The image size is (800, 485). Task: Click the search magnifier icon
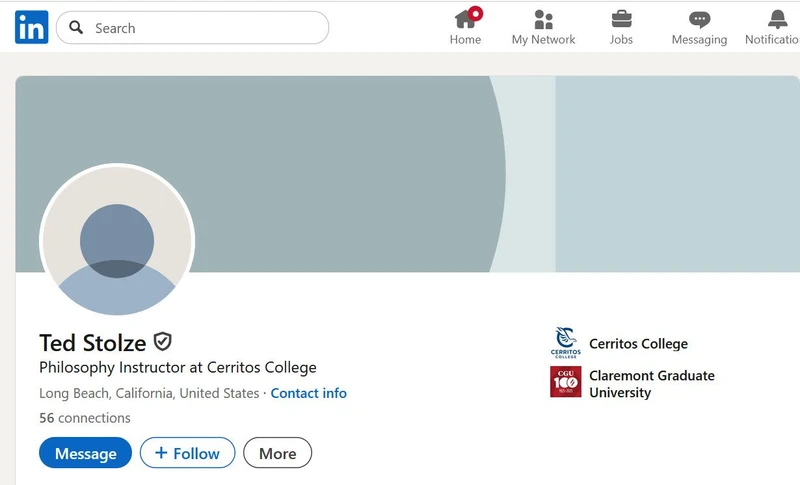coord(76,27)
